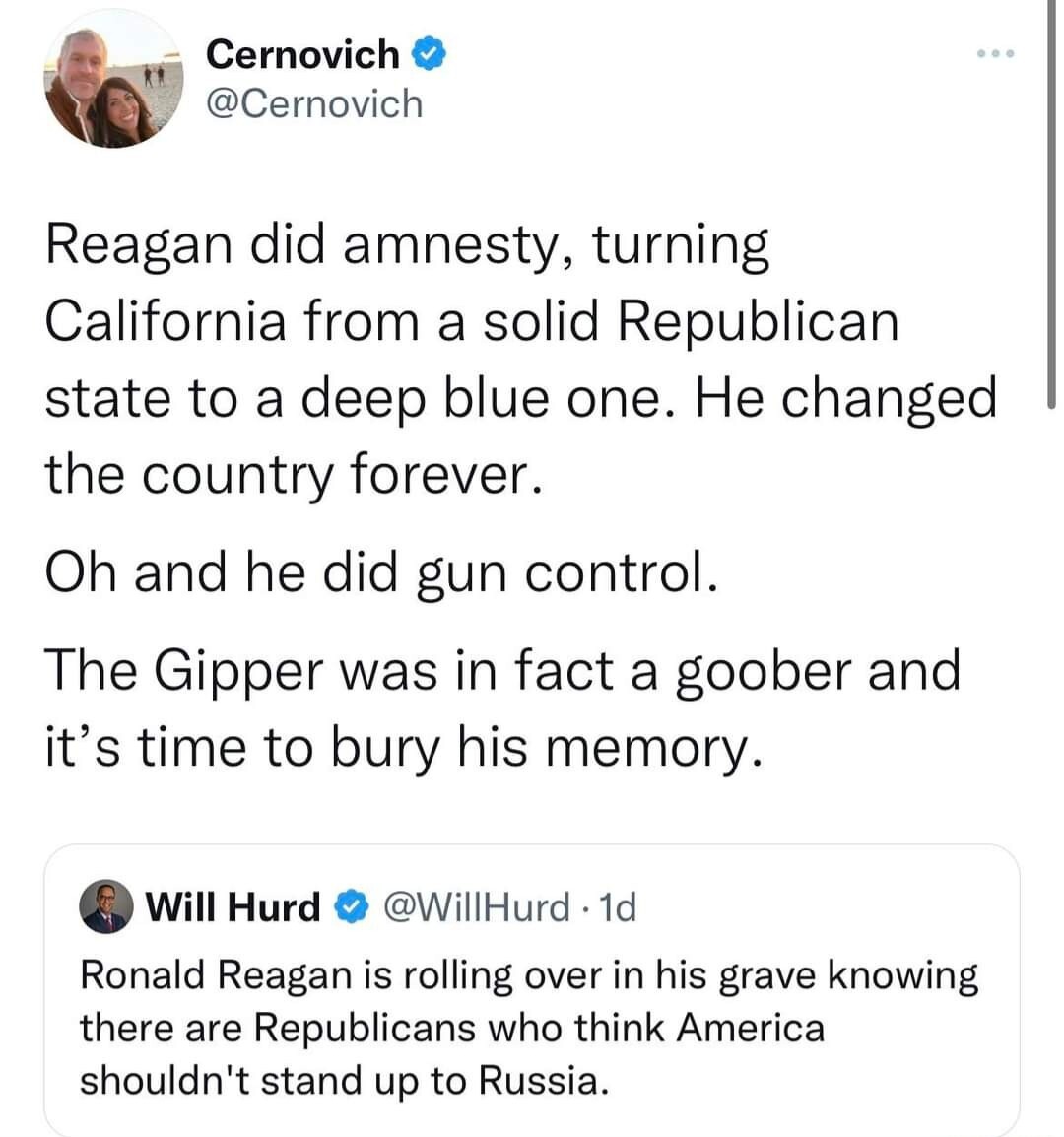
Task: Click Will Hurd's small avatar
Action: [x=106, y=906]
